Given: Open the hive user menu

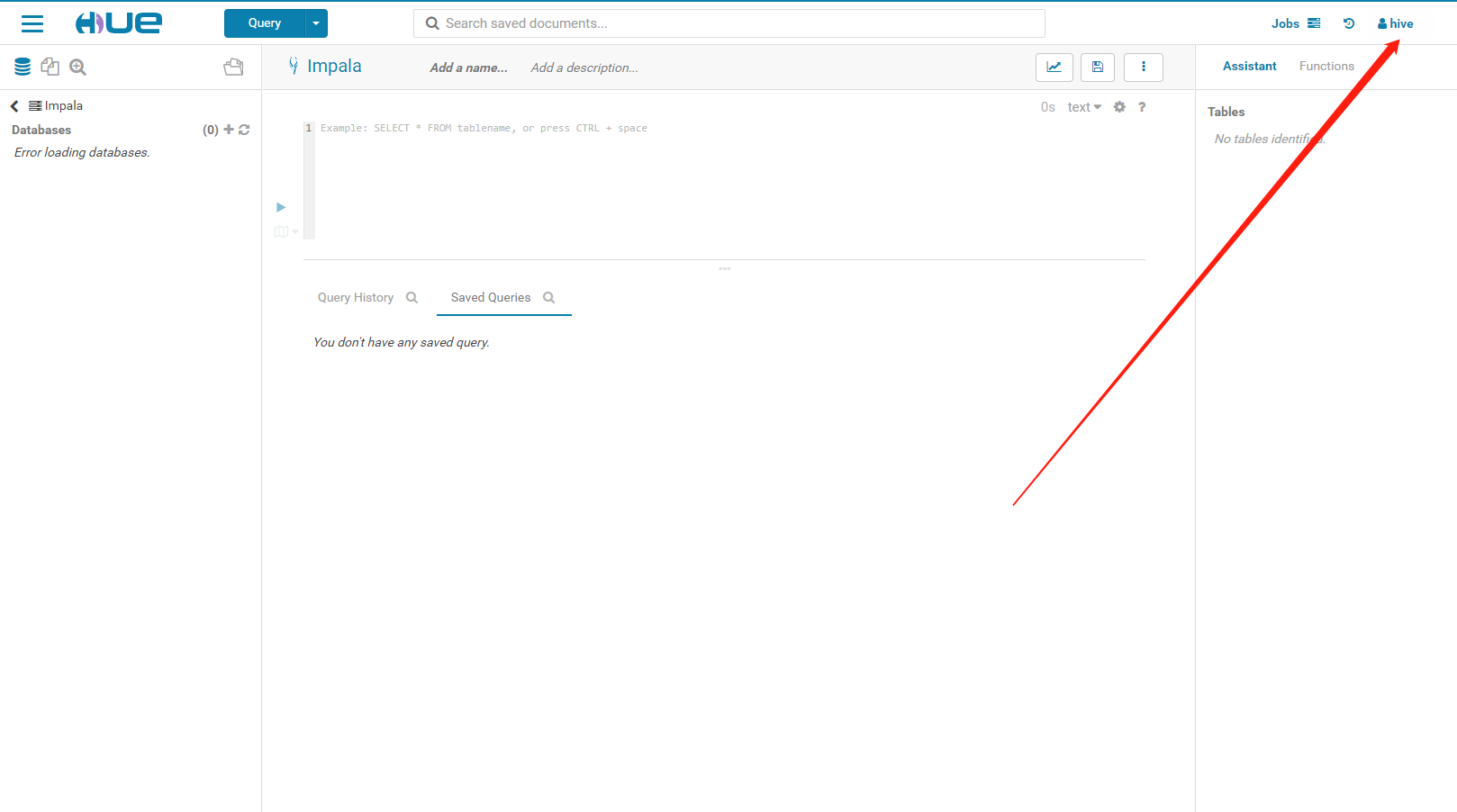Looking at the screenshot, I should 1395,23.
